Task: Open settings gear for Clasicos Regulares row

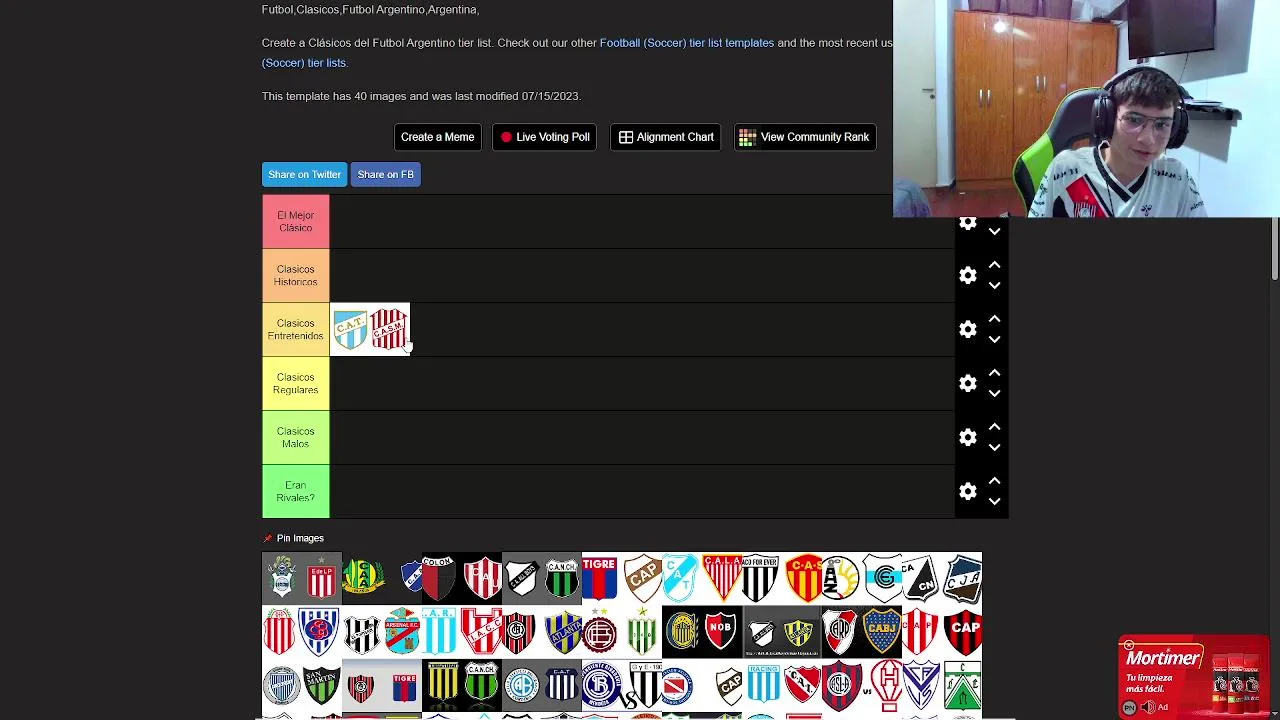Action: click(967, 383)
